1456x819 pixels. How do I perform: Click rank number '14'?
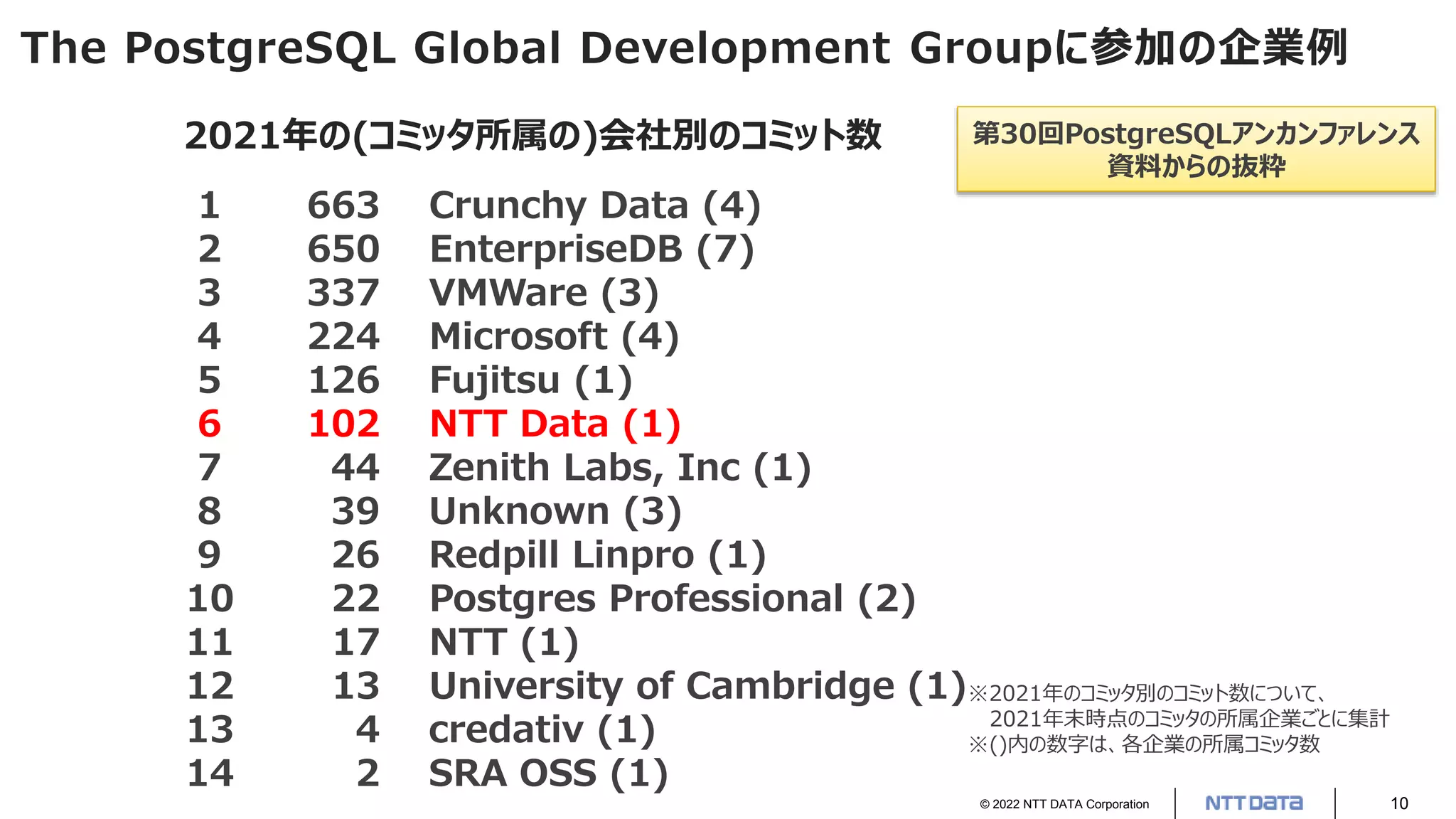pos(210,774)
